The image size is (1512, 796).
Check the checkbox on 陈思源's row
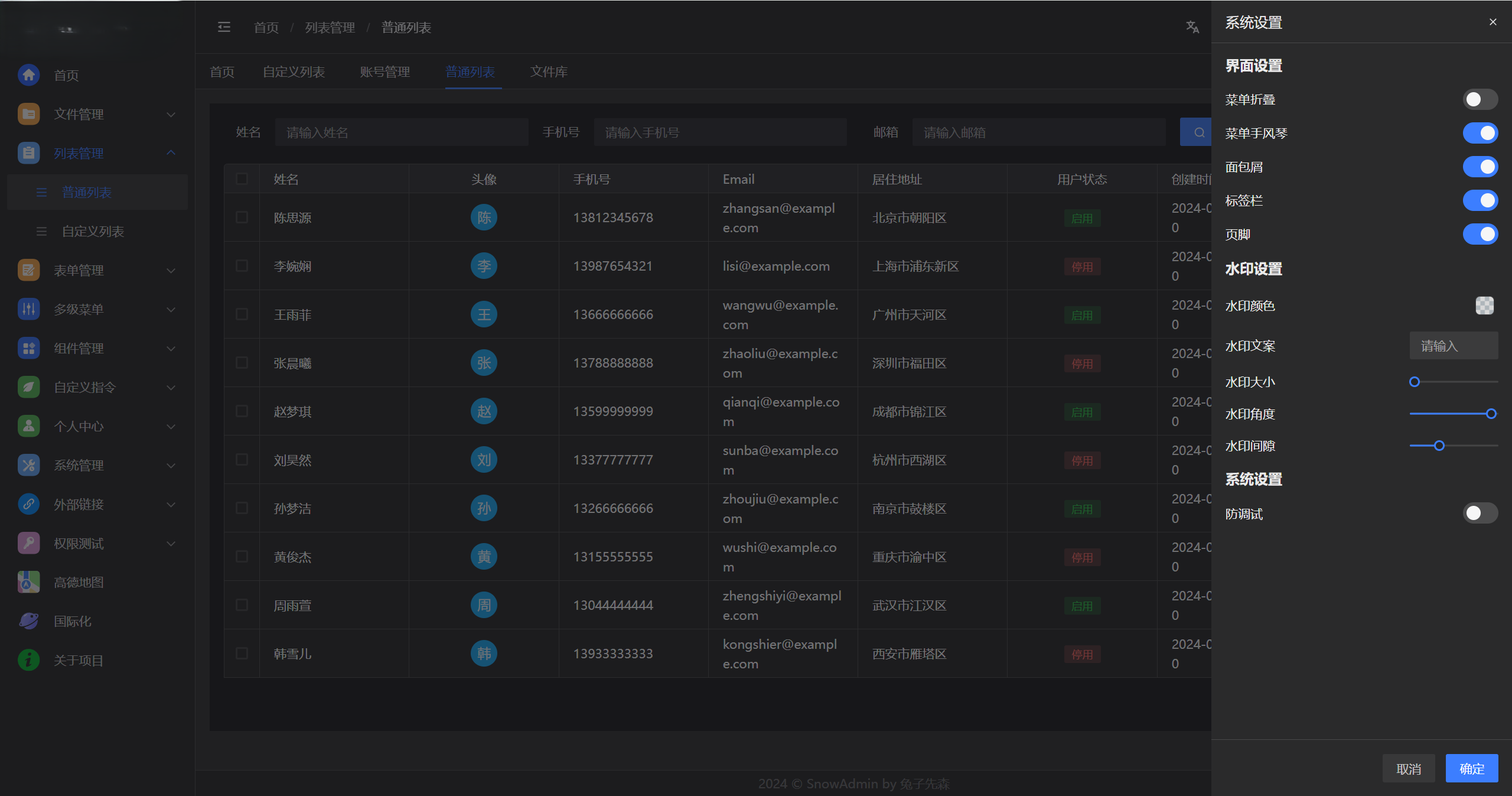pos(242,217)
